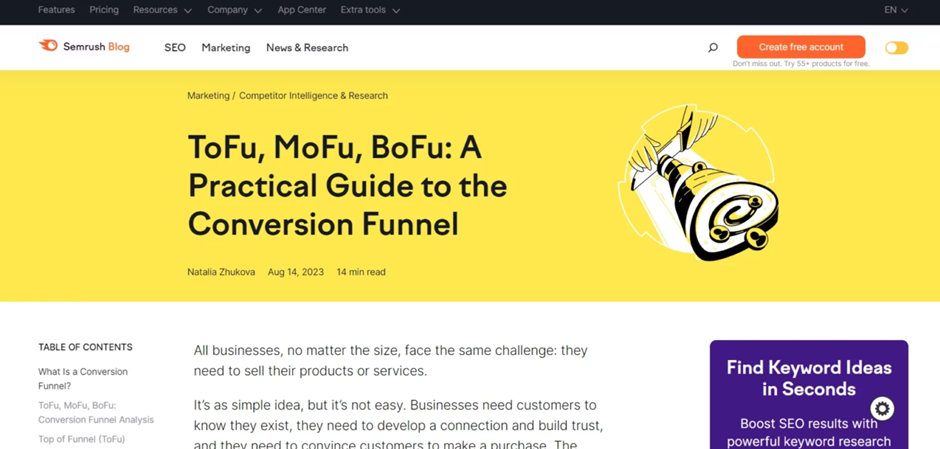
Task: Click the Create free account button
Action: [x=801, y=47]
